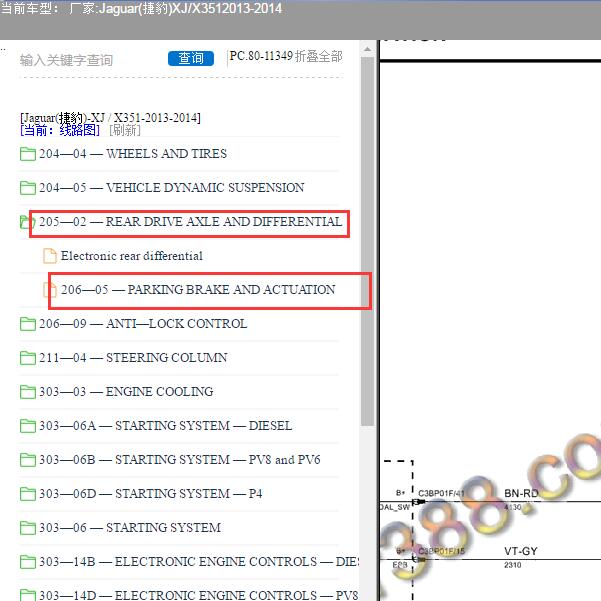Screen dimensions: 601x601
Task: Expand 204—05 VEHICLE DYNAMIC SUSPENSION entry
Action: coord(172,188)
